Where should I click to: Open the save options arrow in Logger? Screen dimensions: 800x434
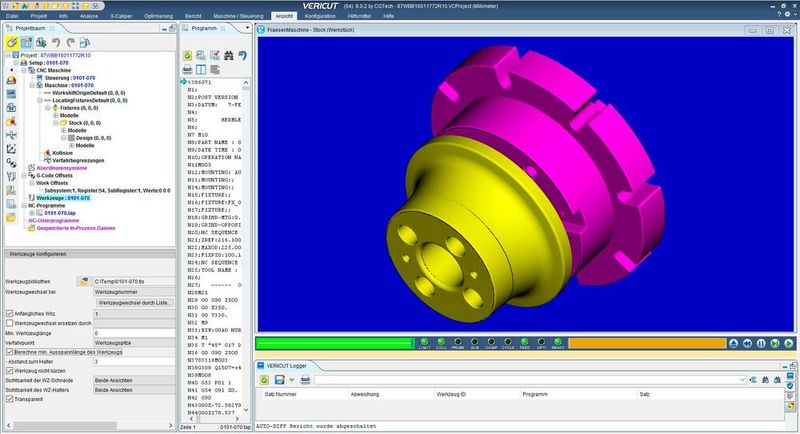click(291, 380)
